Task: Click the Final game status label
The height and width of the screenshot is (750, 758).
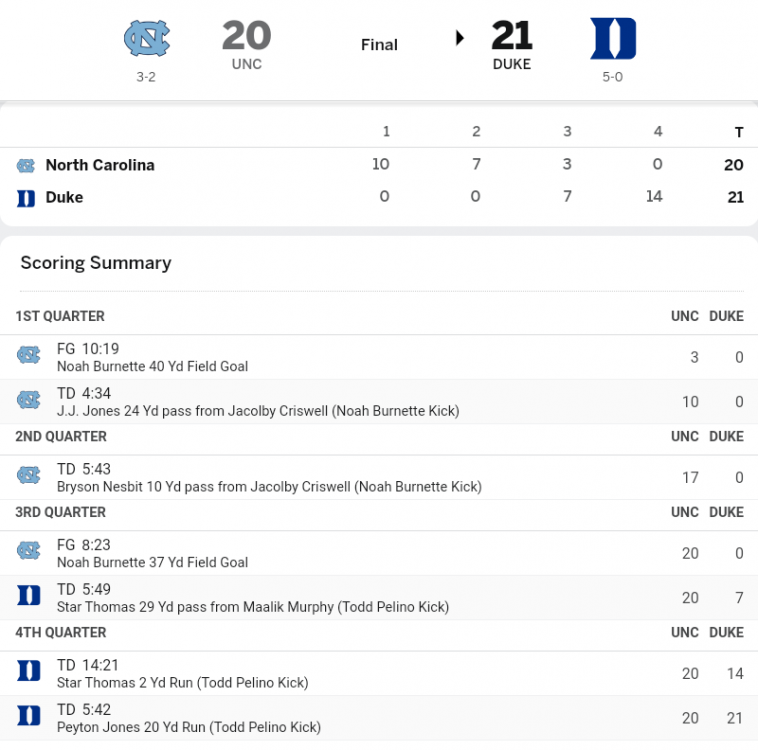Action: [x=379, y=44]
